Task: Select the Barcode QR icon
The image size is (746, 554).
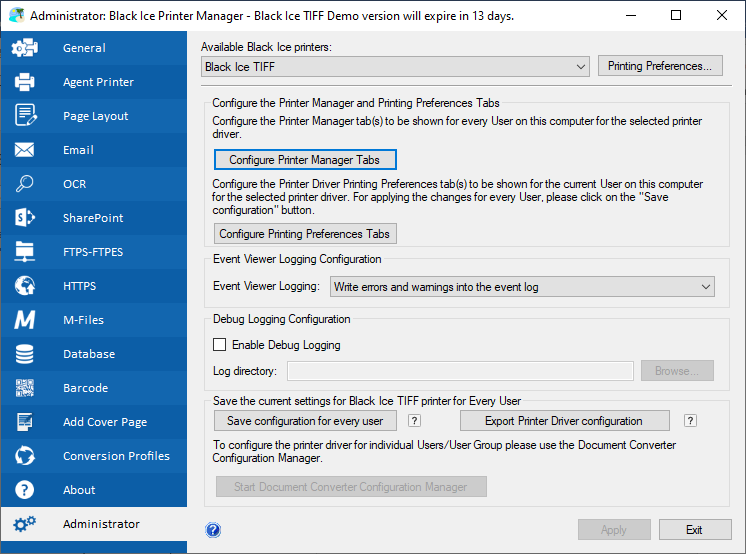Action: pyautogui.click(x=25, y=388)
